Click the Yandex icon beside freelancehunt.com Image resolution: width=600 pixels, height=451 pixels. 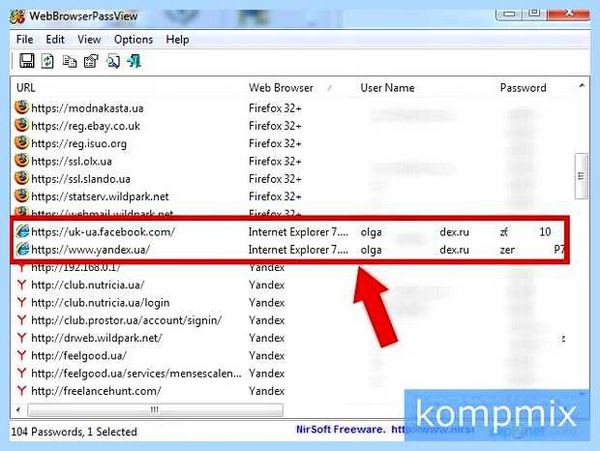tap(22, 391)
